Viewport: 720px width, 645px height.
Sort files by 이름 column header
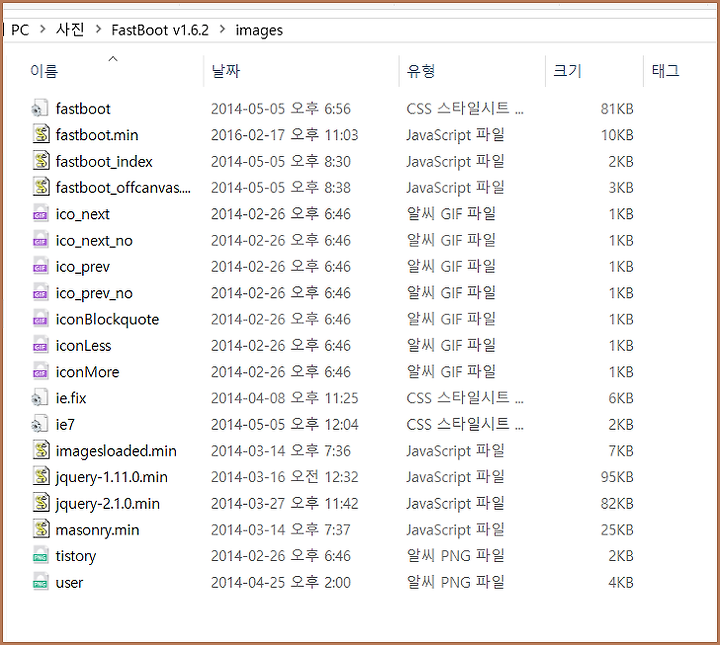[44, 71]
